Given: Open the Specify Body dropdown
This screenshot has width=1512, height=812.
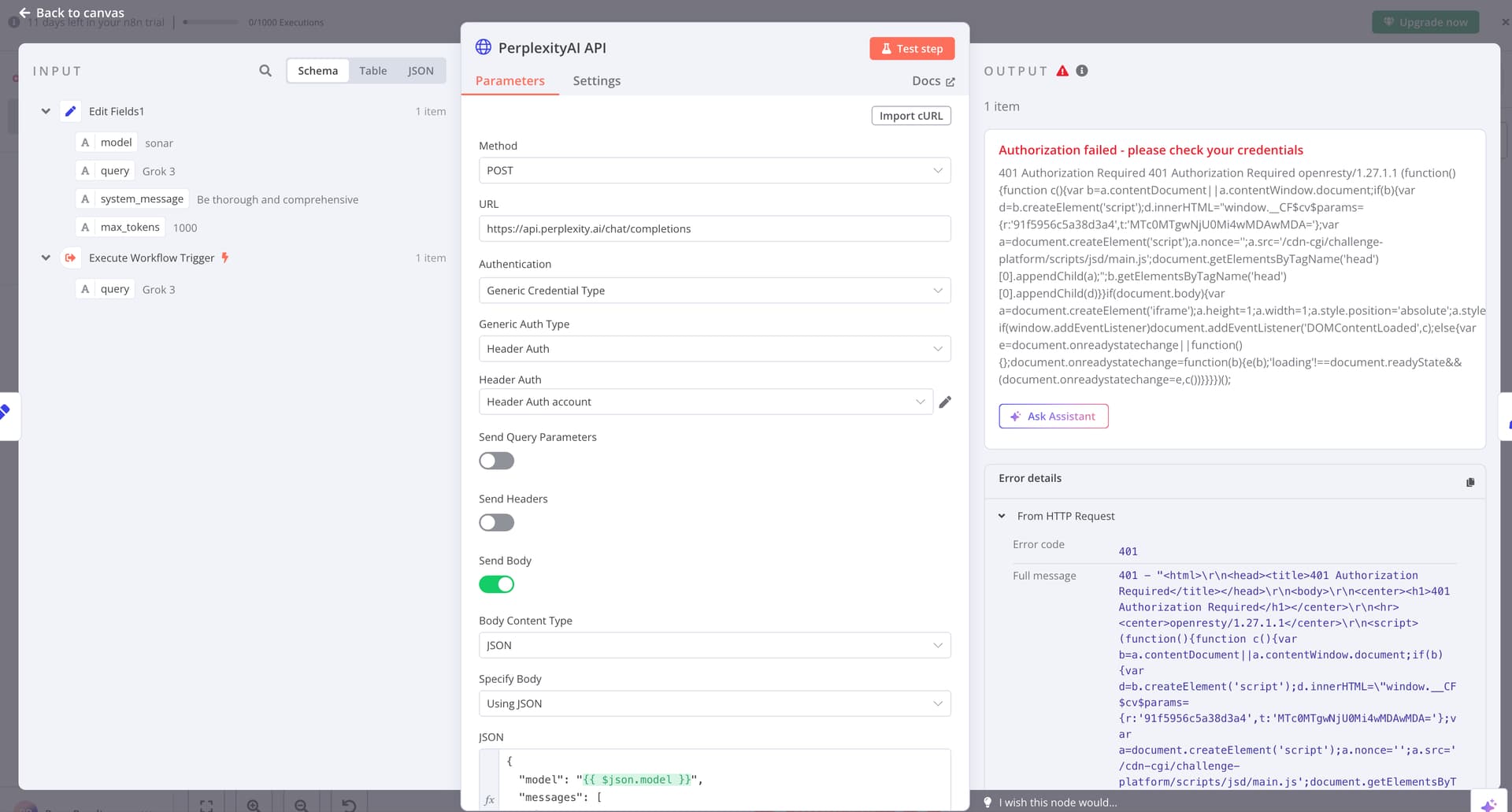Looking at the screenshot, I should tap(714, 703).
